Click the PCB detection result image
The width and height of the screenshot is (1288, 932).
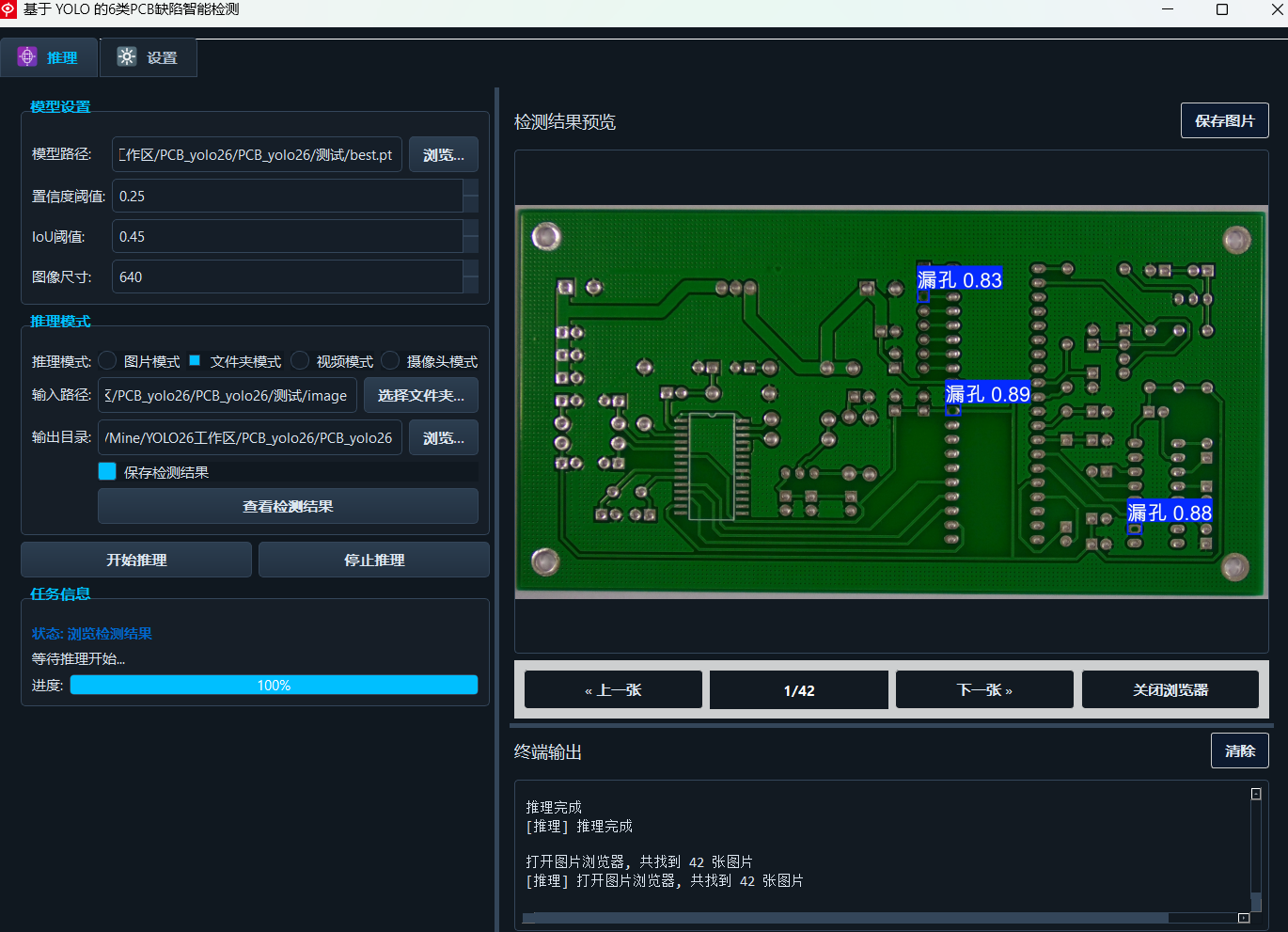891,402
